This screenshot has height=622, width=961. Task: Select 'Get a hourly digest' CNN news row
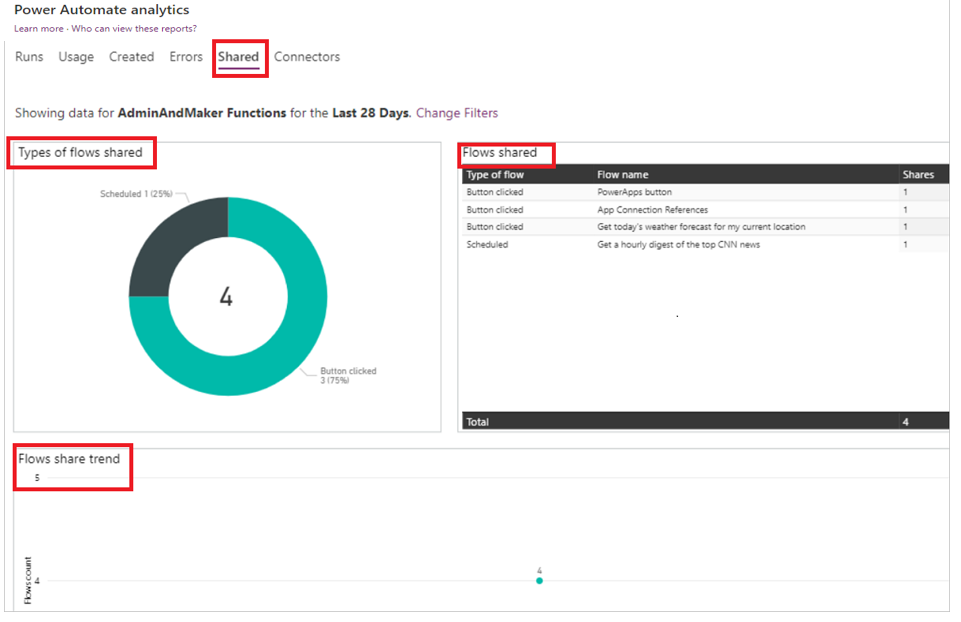coord(705,245)
